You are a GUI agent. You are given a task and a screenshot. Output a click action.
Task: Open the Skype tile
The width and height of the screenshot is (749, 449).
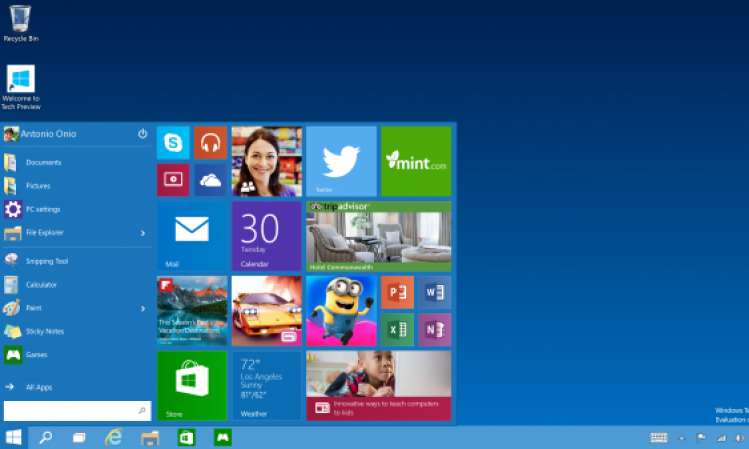pyautogui.click(x=173, y=143)
